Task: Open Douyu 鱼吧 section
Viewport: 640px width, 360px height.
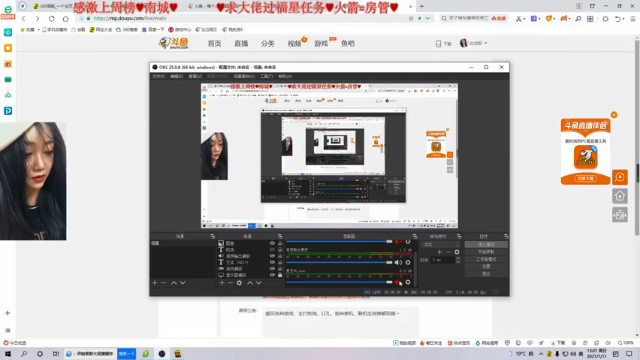Action: (348, 43)
